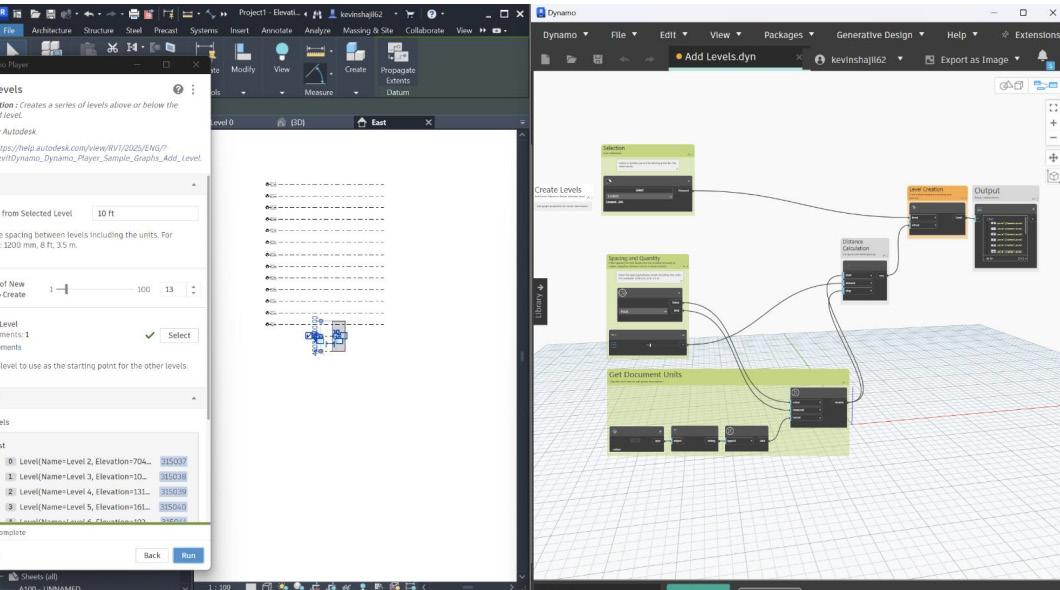Click the Revit Print icon
The height and width of the screenshot is (590, 1060).
[134, 14]
